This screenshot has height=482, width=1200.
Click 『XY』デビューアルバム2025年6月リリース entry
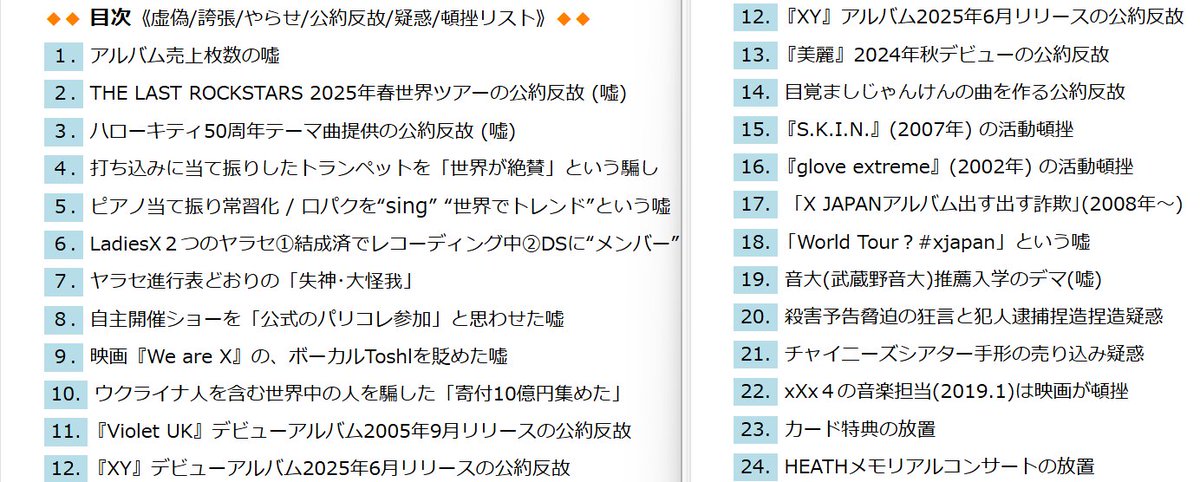tap(329, 468)
